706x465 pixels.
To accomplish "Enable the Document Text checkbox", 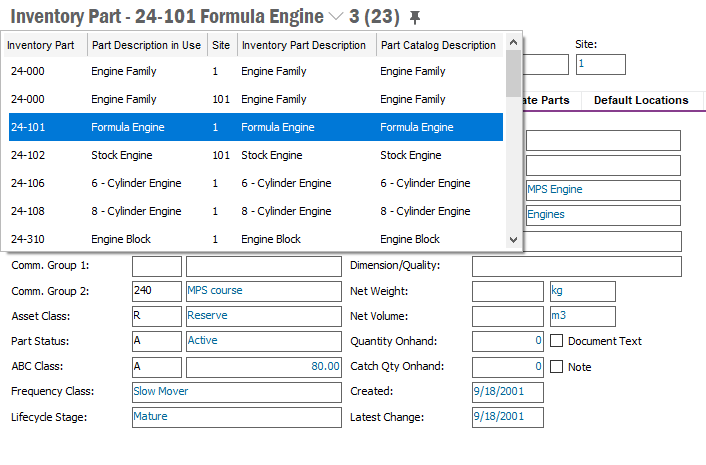I will pos(558,341).
